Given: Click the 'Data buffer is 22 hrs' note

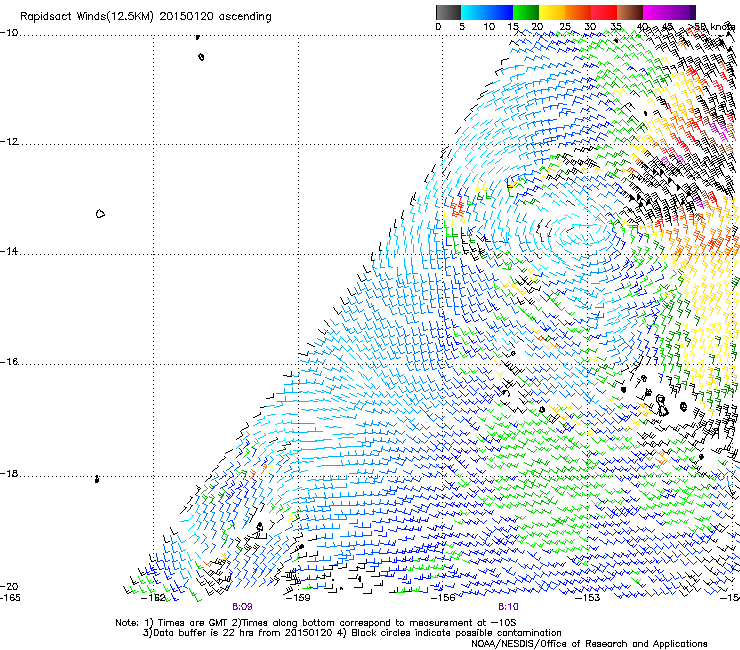Looking at the screenshot, I should coord(352,633).
